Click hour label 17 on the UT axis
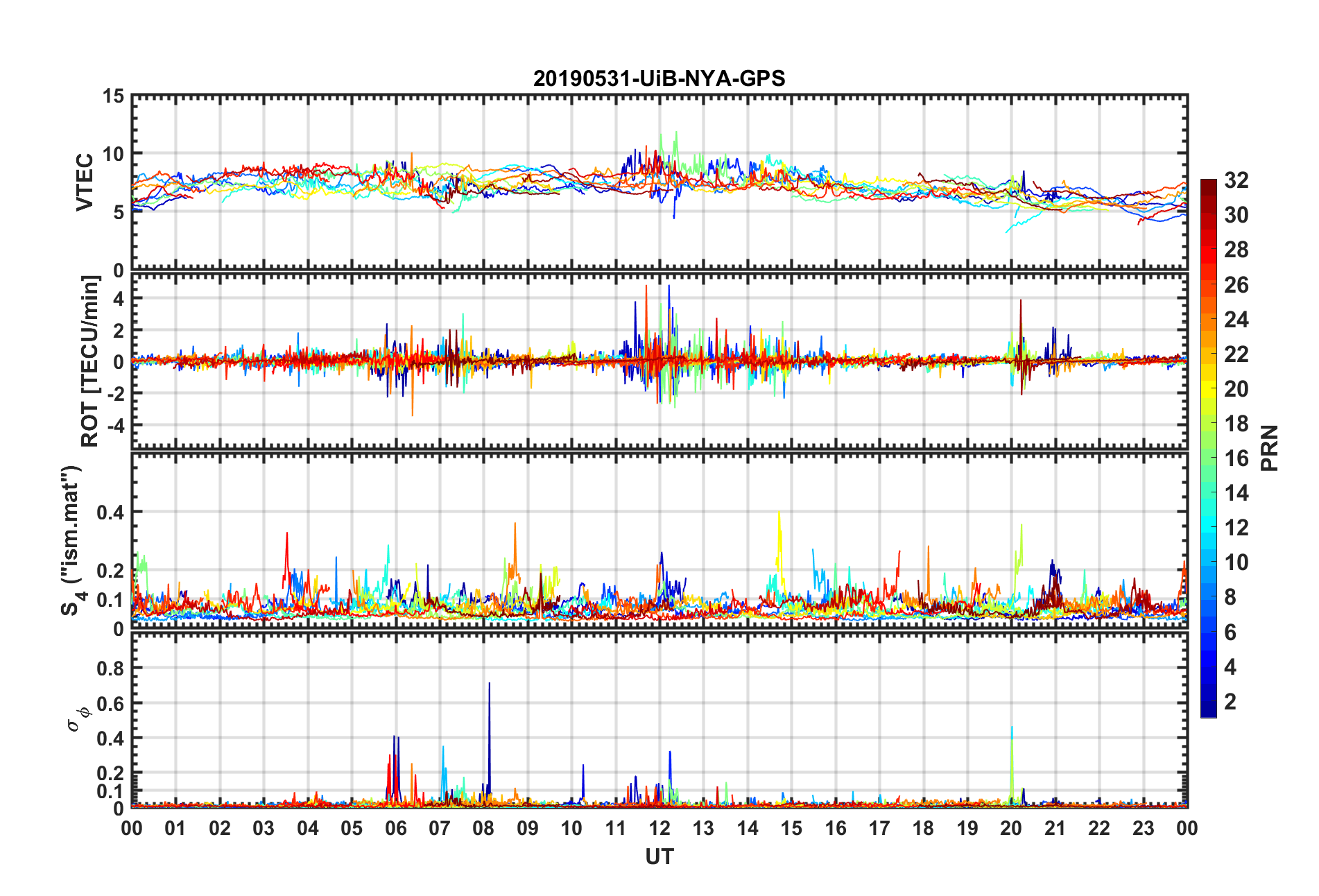Screen dimensions: 1319x896 point(879,828)
